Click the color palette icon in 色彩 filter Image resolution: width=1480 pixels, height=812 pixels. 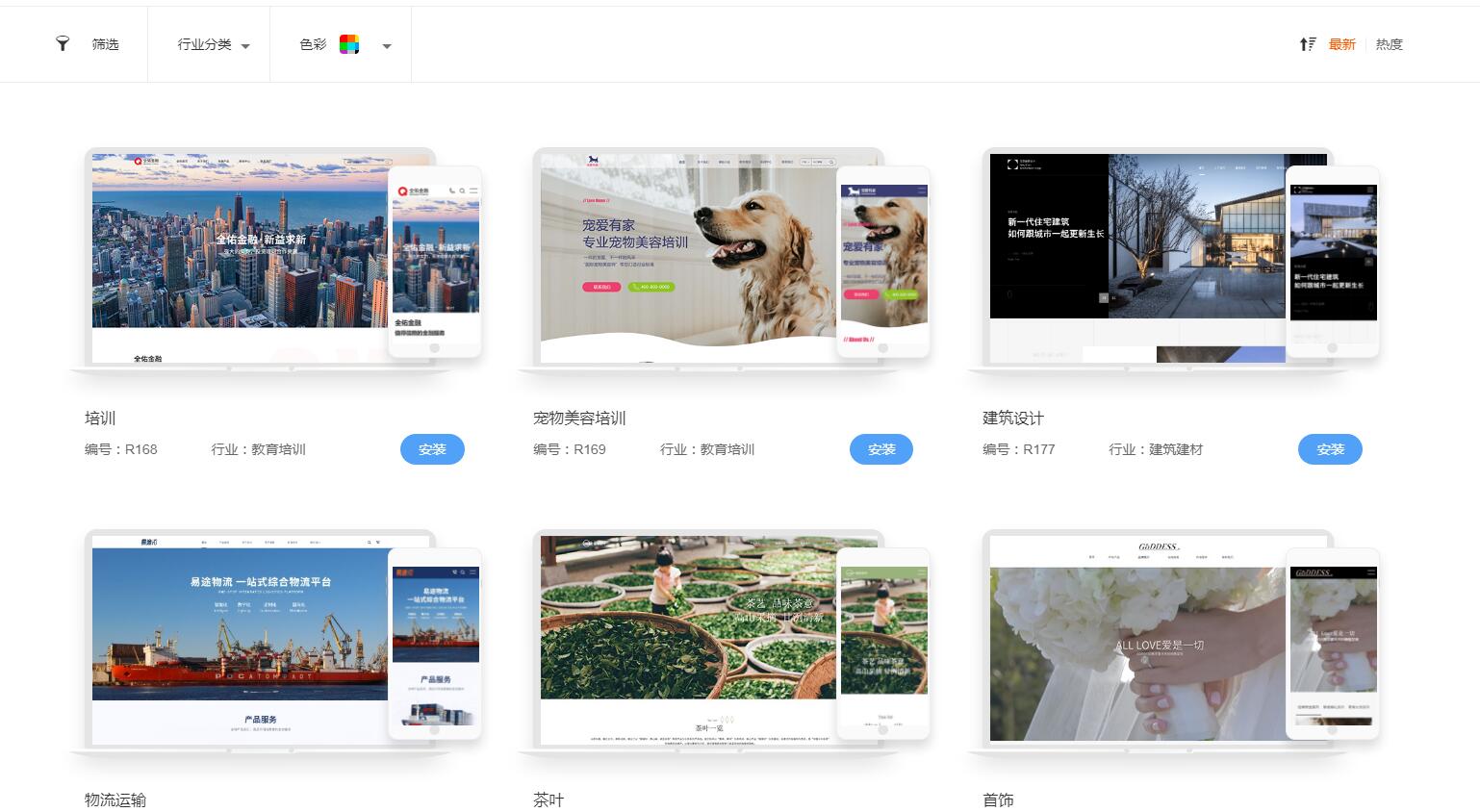coord(349,44)
